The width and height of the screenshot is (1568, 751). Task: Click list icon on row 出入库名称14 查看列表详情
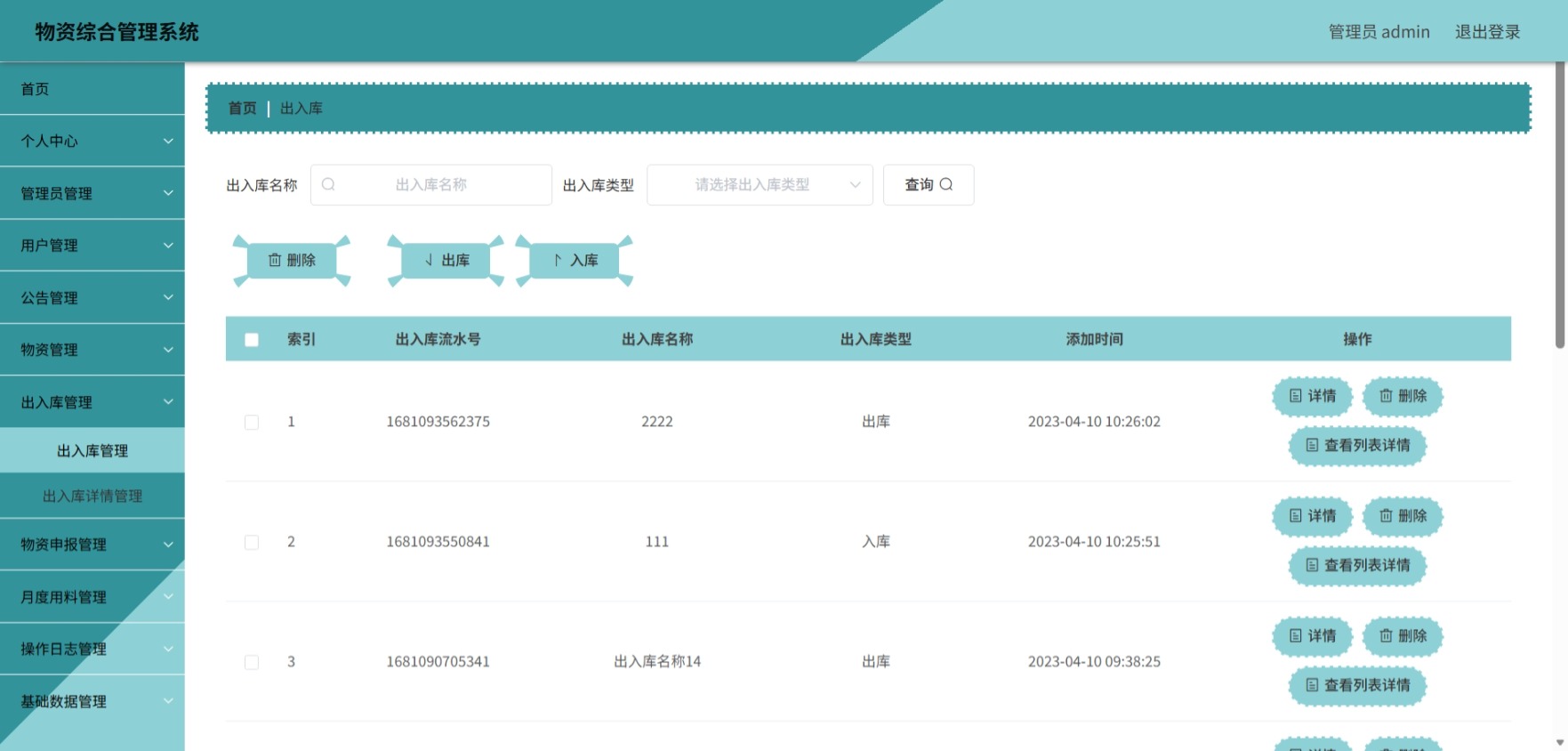pos(1312,685)
